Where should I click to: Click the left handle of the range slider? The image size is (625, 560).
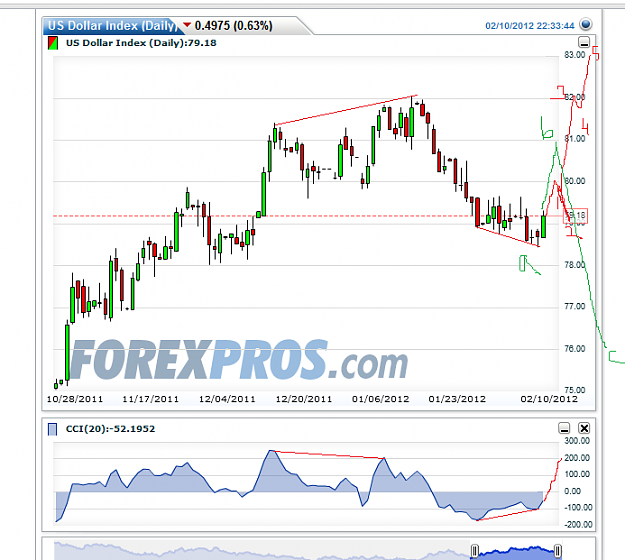pyautogui.click(x=474, y=551)
